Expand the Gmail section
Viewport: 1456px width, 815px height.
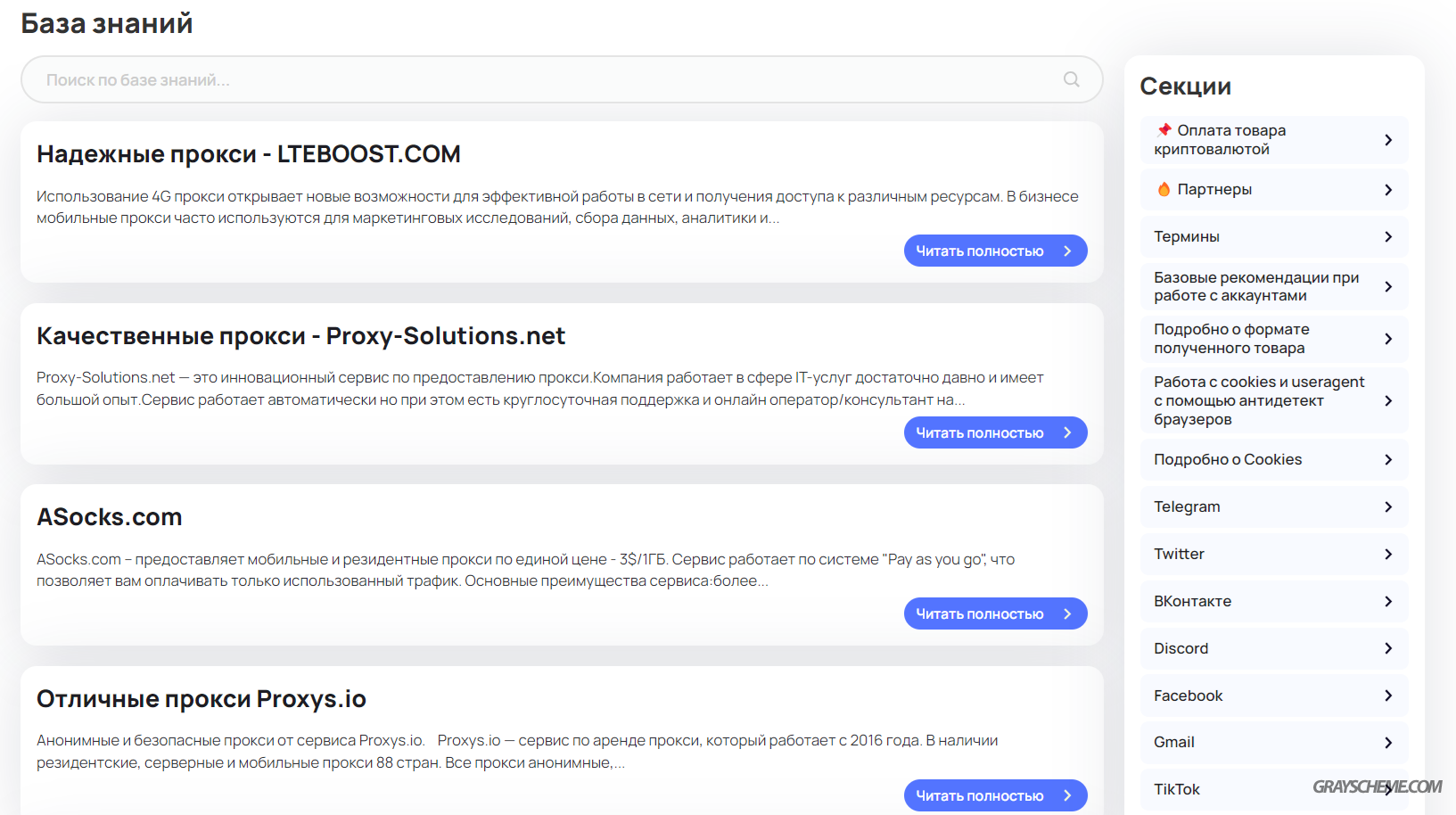[1274, 742]
